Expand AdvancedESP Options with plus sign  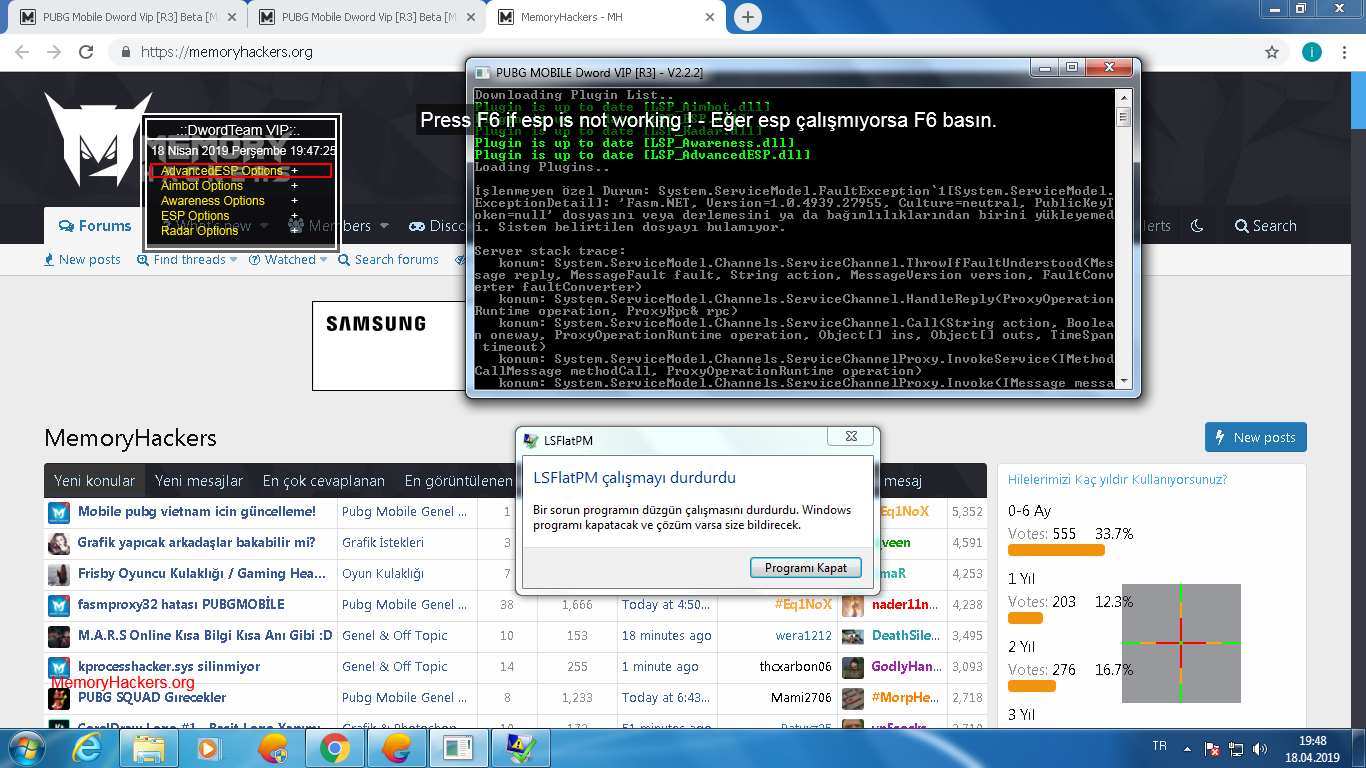point(295,171)
